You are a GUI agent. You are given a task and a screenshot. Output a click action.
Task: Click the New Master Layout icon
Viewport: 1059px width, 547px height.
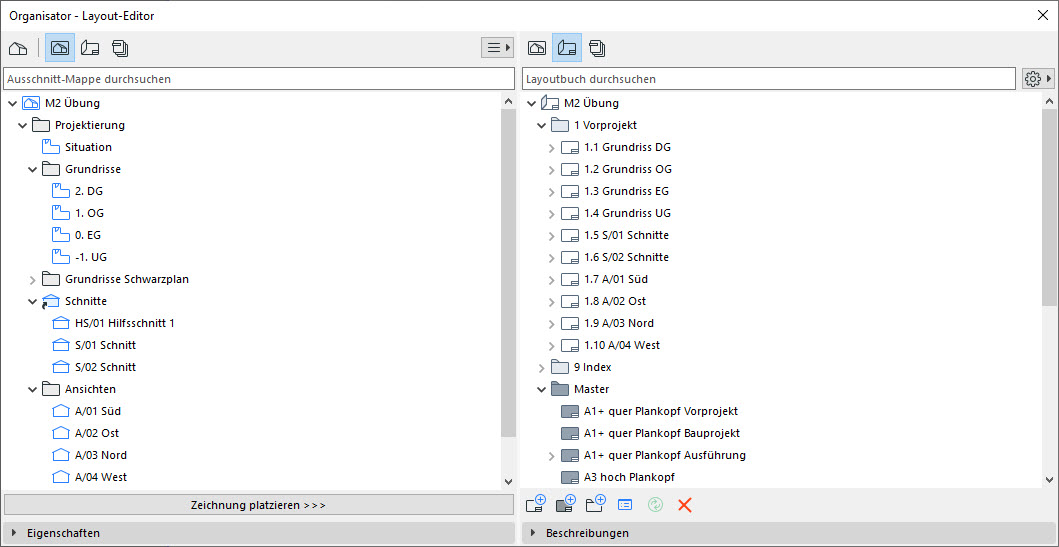tap(565, 505)
